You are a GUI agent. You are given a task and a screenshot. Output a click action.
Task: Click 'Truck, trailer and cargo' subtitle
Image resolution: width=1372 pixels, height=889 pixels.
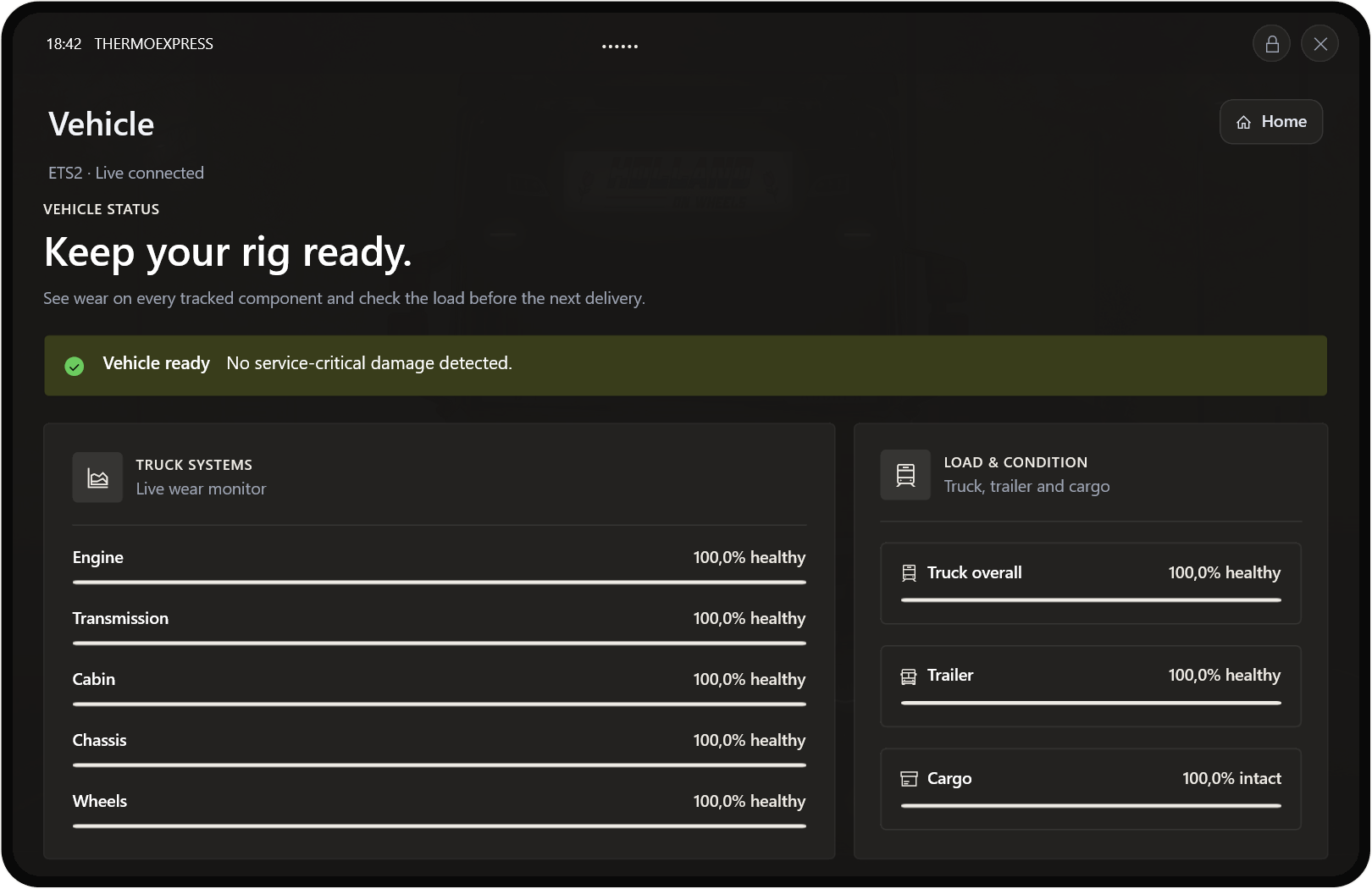click(x=1026, y=487)
